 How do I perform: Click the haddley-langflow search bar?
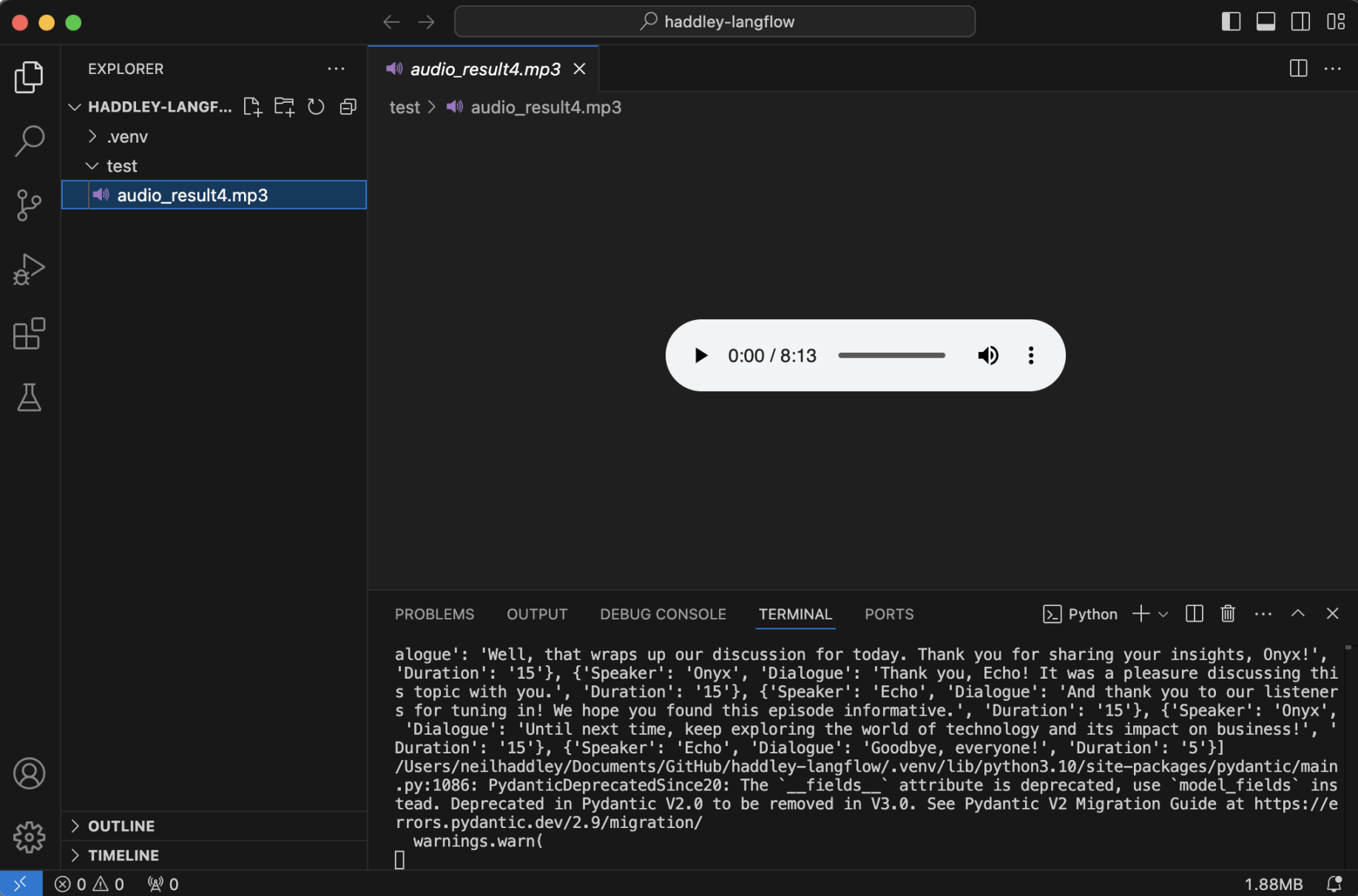pyautogui.click(x=715, y=22)
